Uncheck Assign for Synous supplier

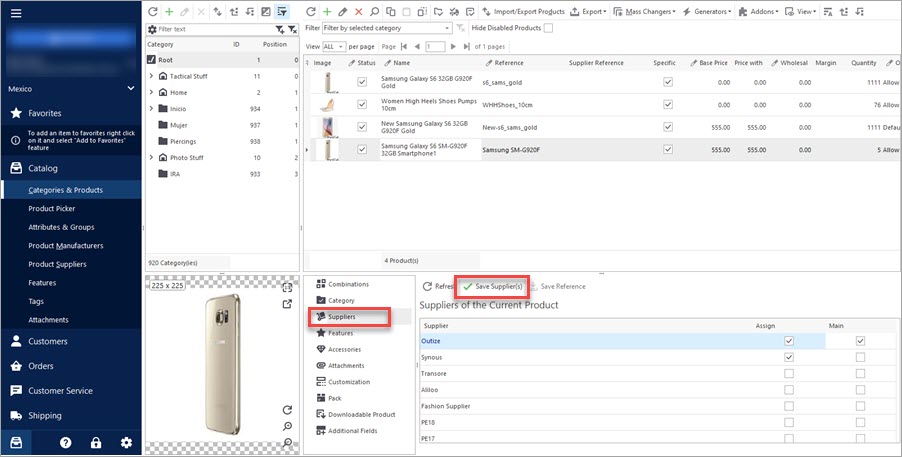click(789, 357)
